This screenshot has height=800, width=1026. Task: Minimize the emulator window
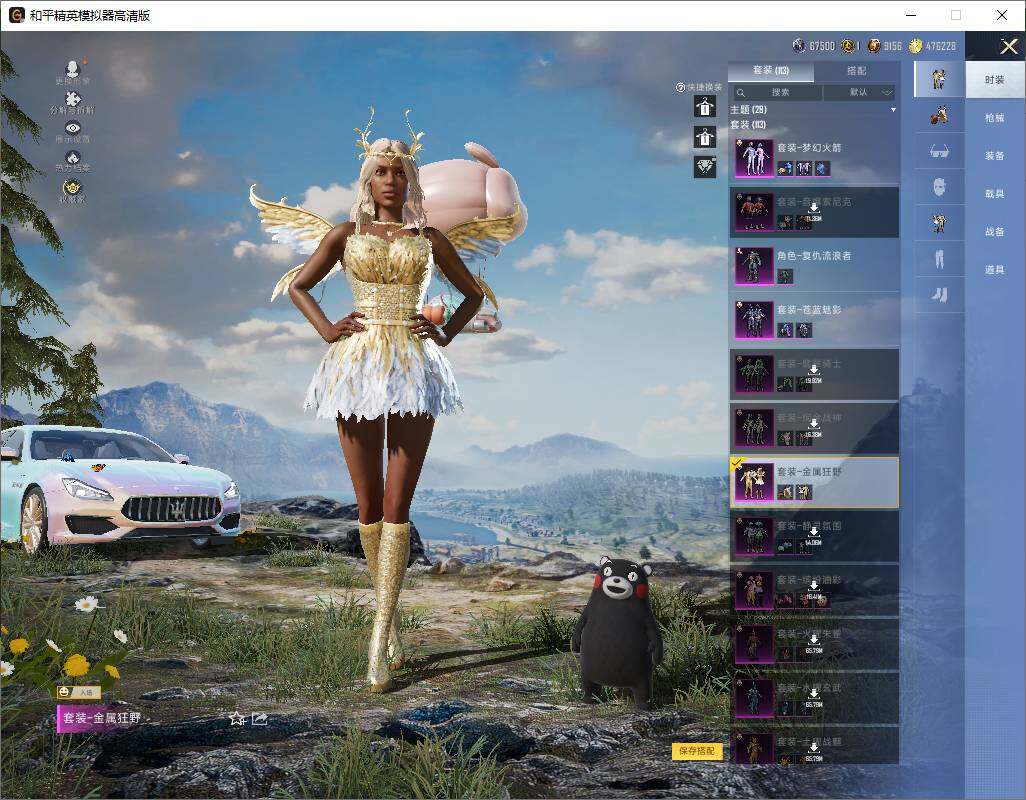(911, 15)
